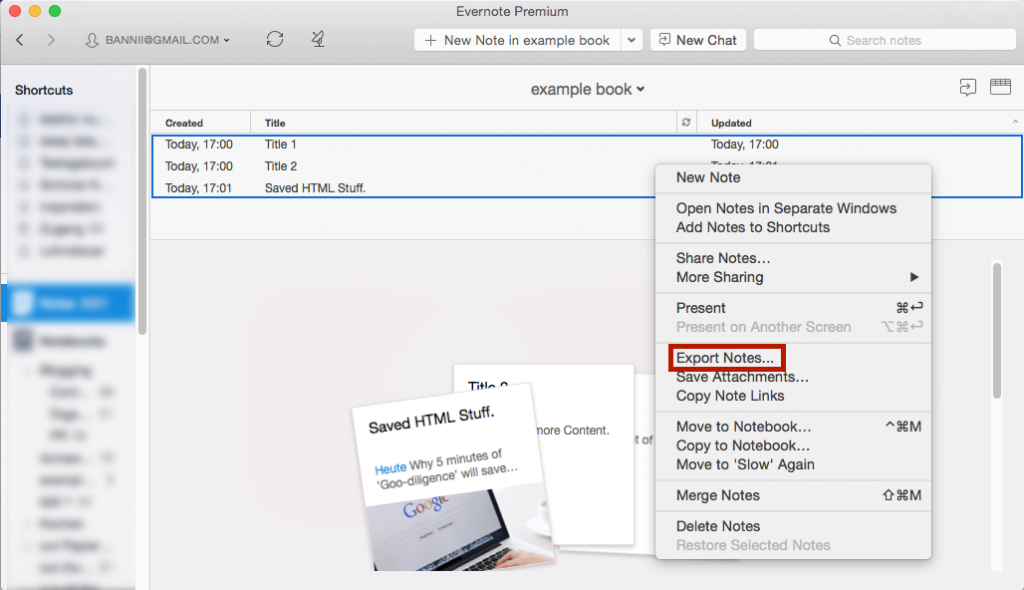Click the Search notes field
The height and width of the screenshot is (590, 1024).
(x=884, y=40)
